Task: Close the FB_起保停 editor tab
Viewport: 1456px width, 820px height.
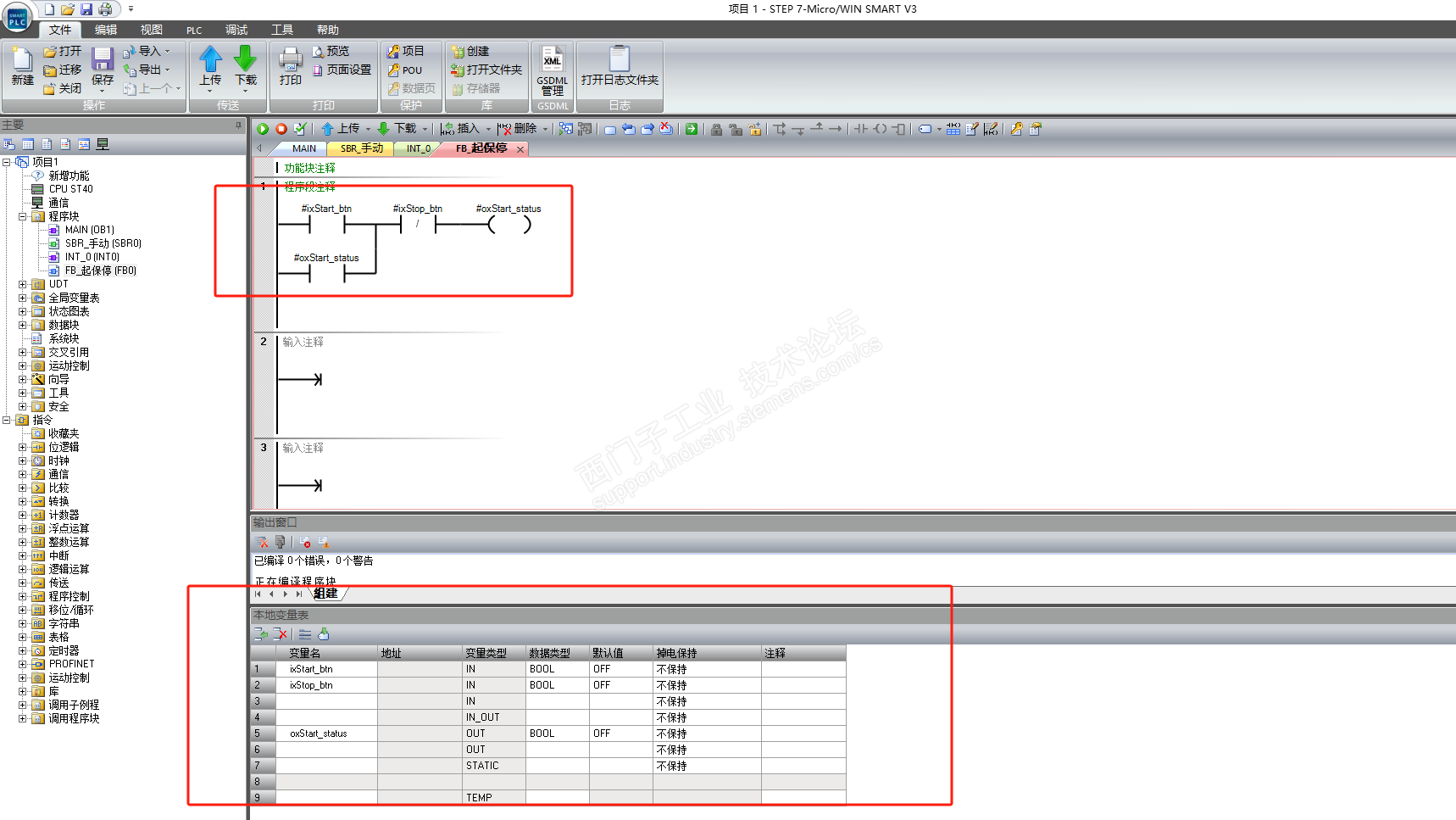Action: point(520,149)
